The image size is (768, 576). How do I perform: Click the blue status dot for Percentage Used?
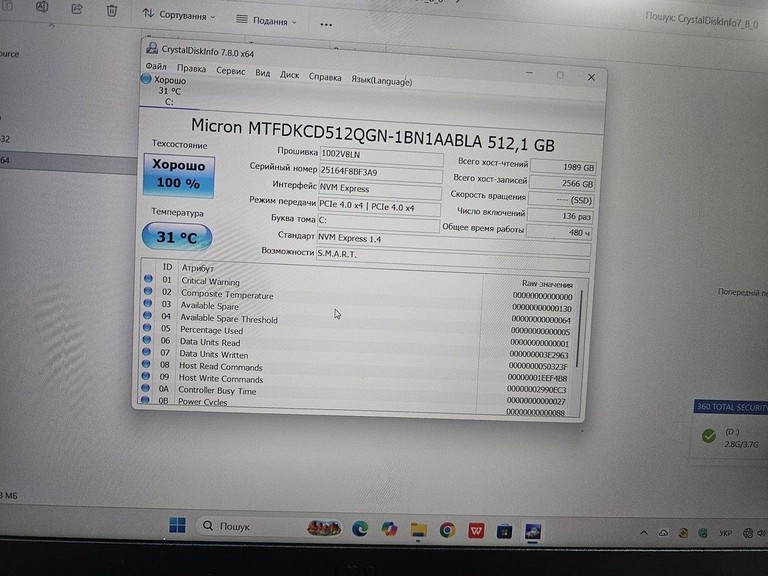pyautogui.click(x=146, y=327)
